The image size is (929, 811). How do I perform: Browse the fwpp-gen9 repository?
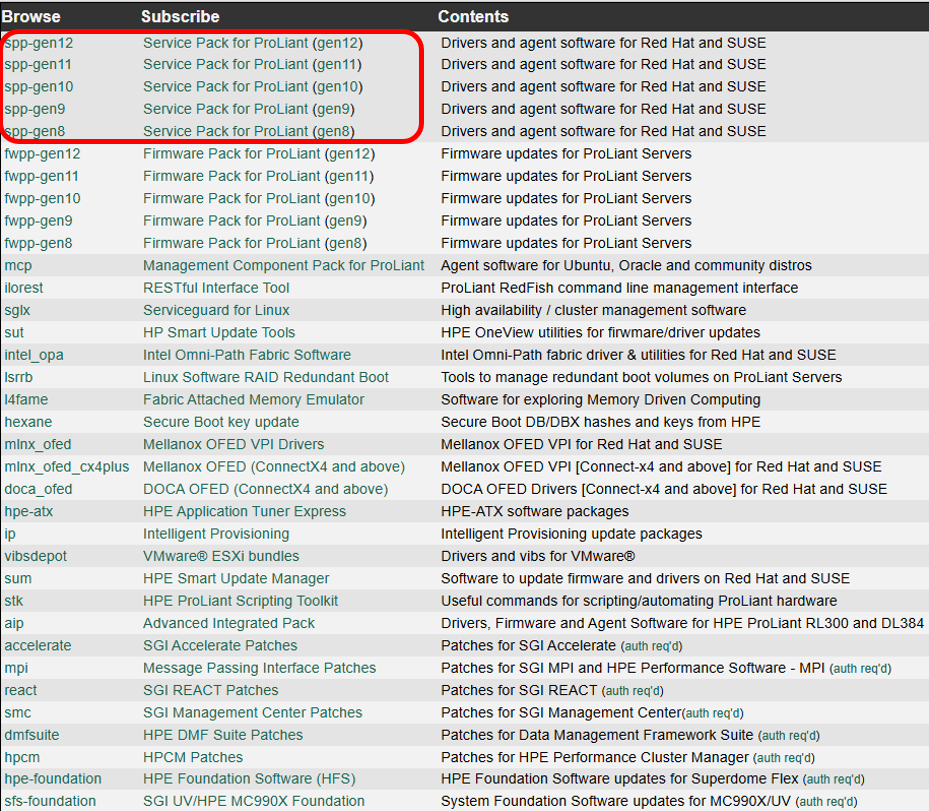[39, 221]
